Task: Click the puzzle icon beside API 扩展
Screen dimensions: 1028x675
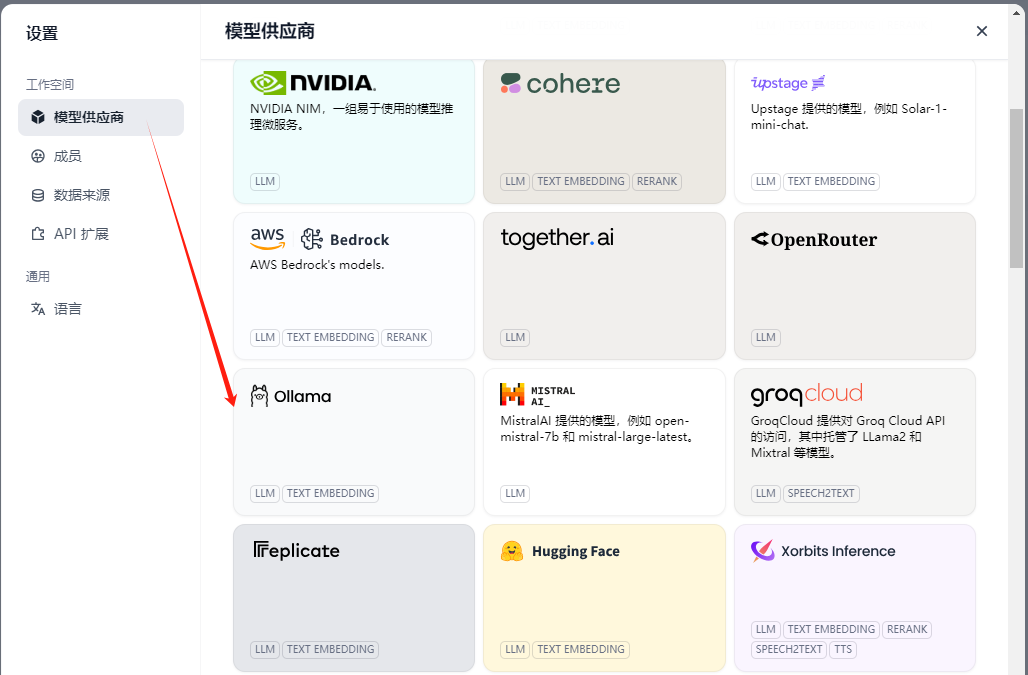Action: click(x=38, y=233)
